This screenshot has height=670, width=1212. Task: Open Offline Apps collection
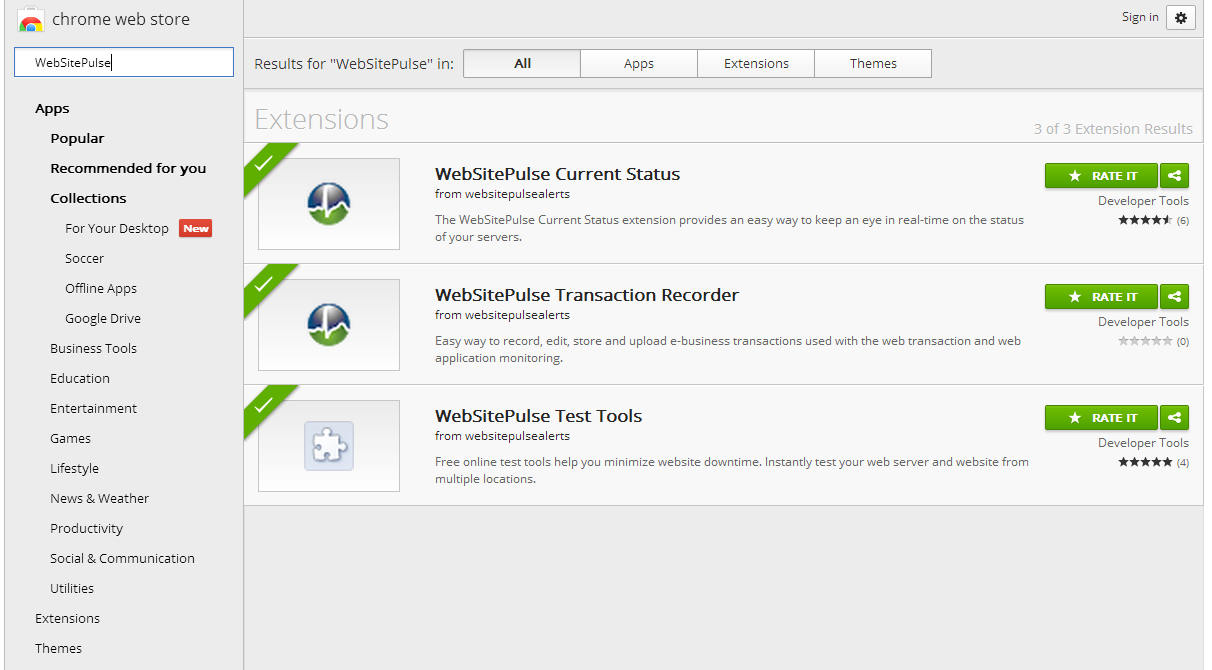101,288
